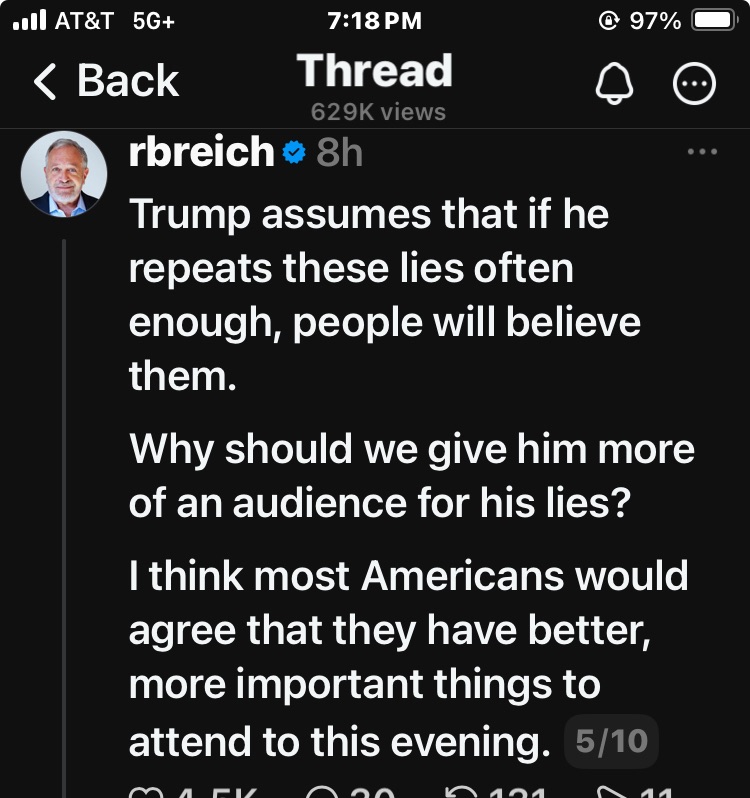Open the rbreich username link
This screenshot has height=798, width=750.
click(201, 153)
